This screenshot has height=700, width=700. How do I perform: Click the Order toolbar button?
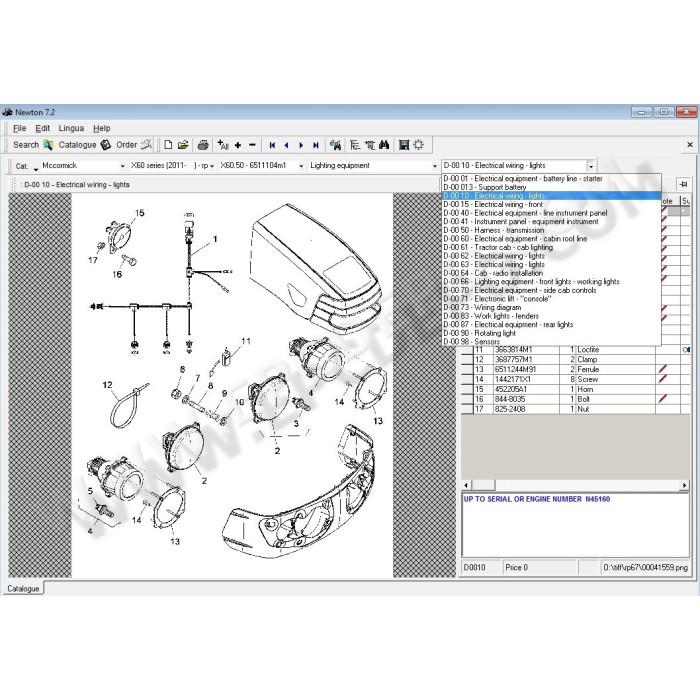[x=133, y=145]
